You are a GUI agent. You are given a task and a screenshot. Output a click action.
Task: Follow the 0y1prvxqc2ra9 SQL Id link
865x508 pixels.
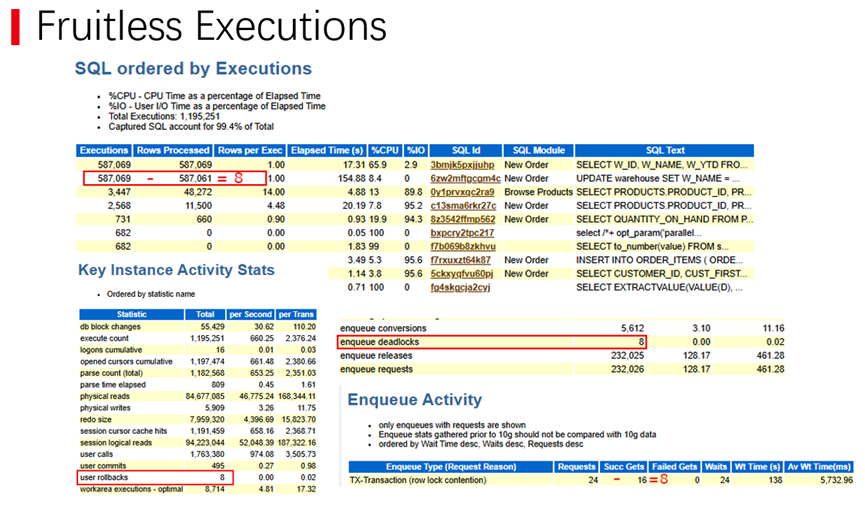pos(462,192)
